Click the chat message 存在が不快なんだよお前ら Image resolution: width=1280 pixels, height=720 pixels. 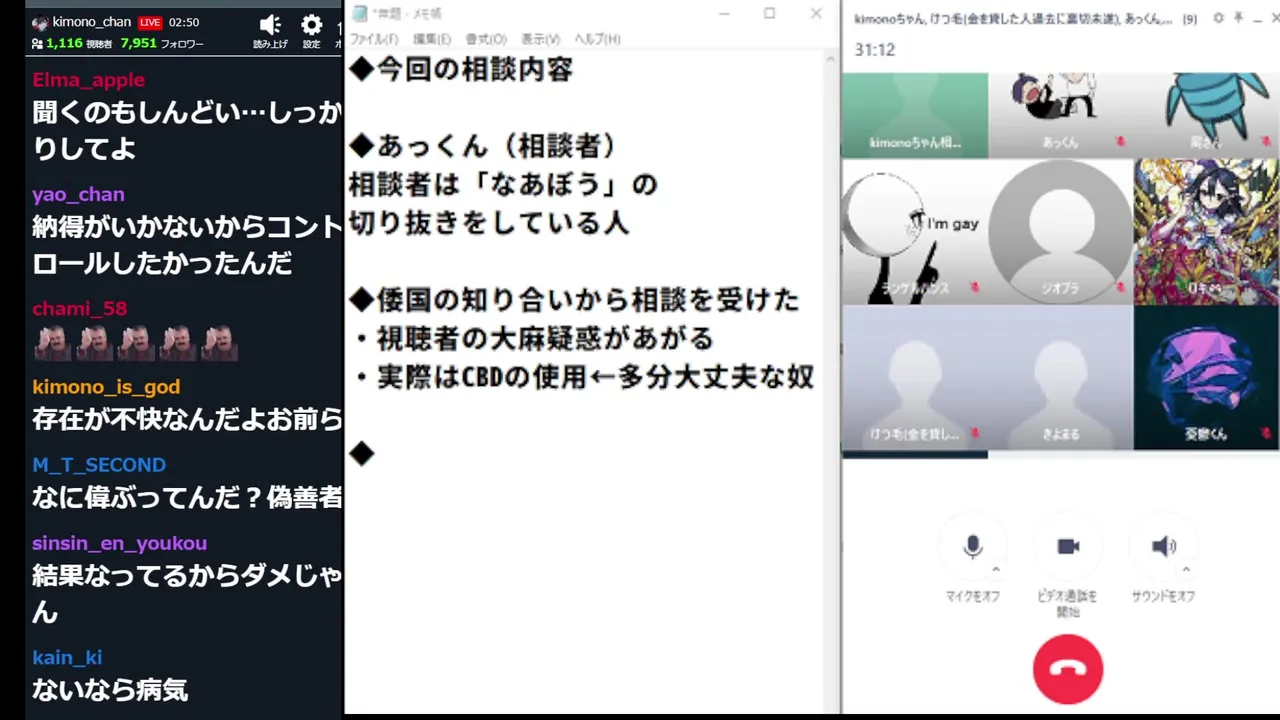pyautogui.click(x=188, y=418)
